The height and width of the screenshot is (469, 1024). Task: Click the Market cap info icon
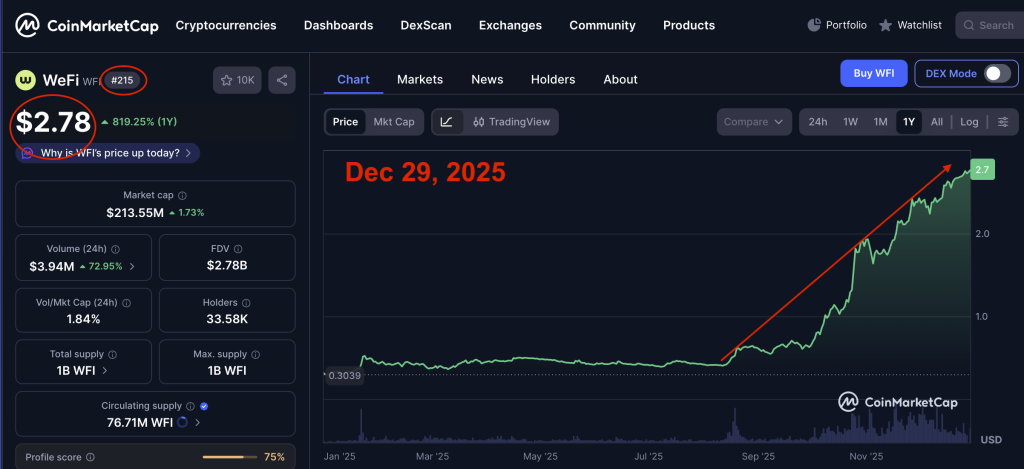181,196
